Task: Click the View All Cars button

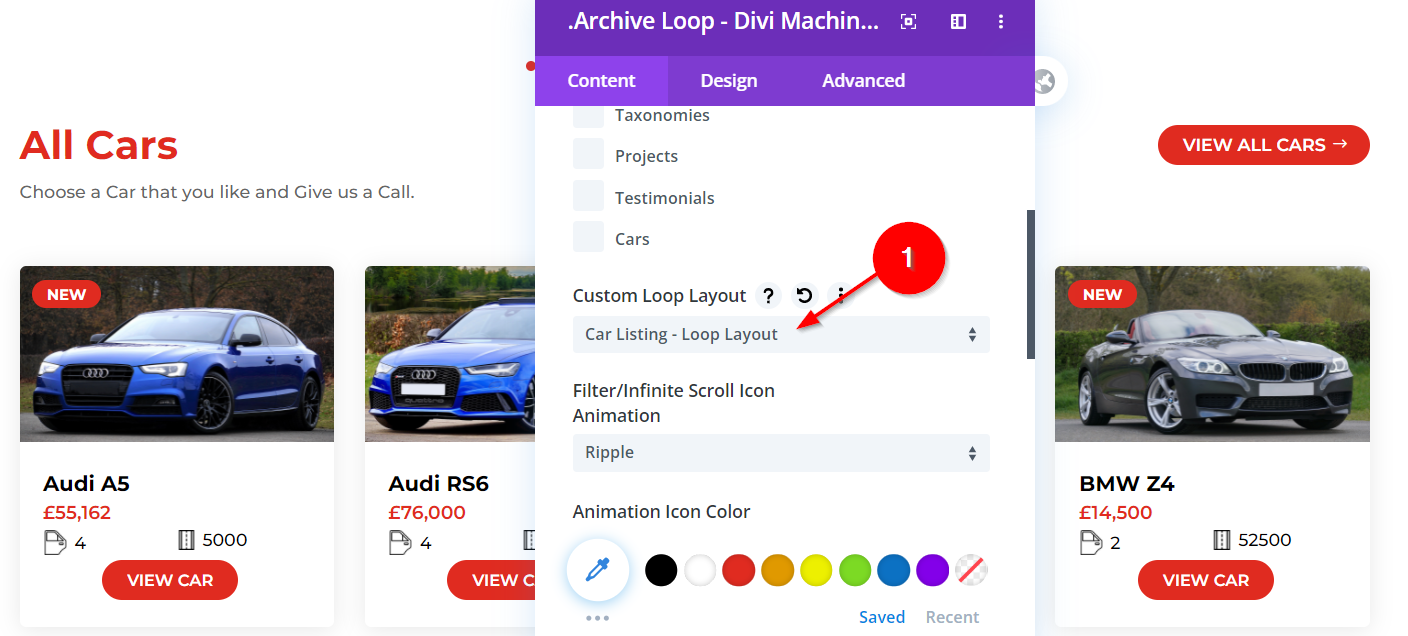Action: (1263, 145)
